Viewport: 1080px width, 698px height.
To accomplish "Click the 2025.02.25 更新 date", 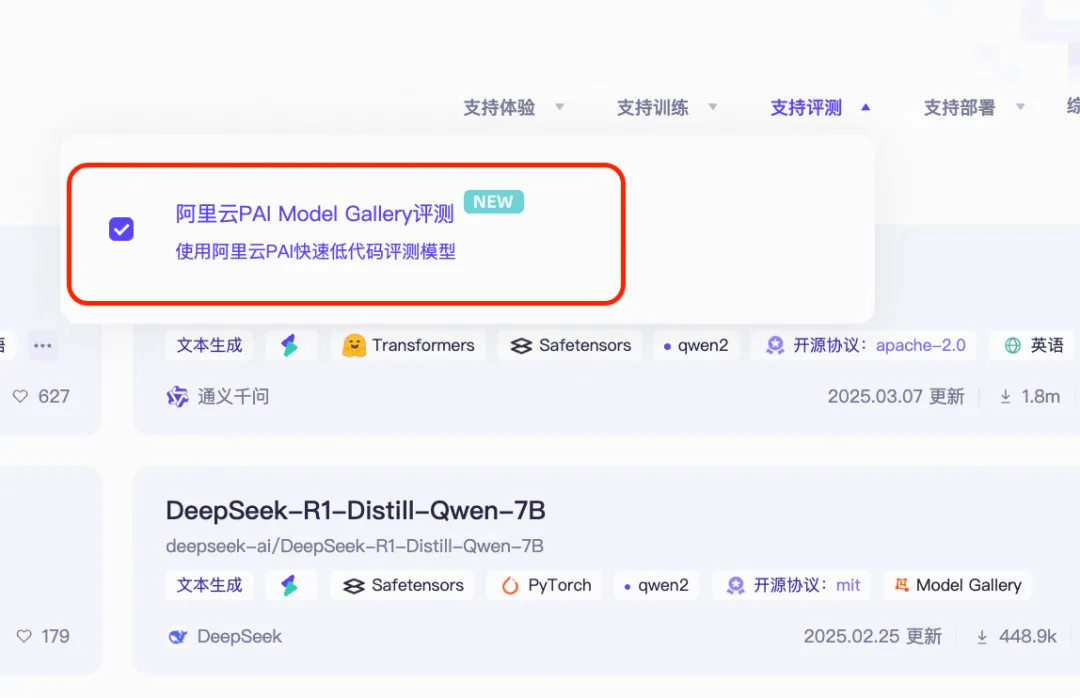I will coord(873,636).
